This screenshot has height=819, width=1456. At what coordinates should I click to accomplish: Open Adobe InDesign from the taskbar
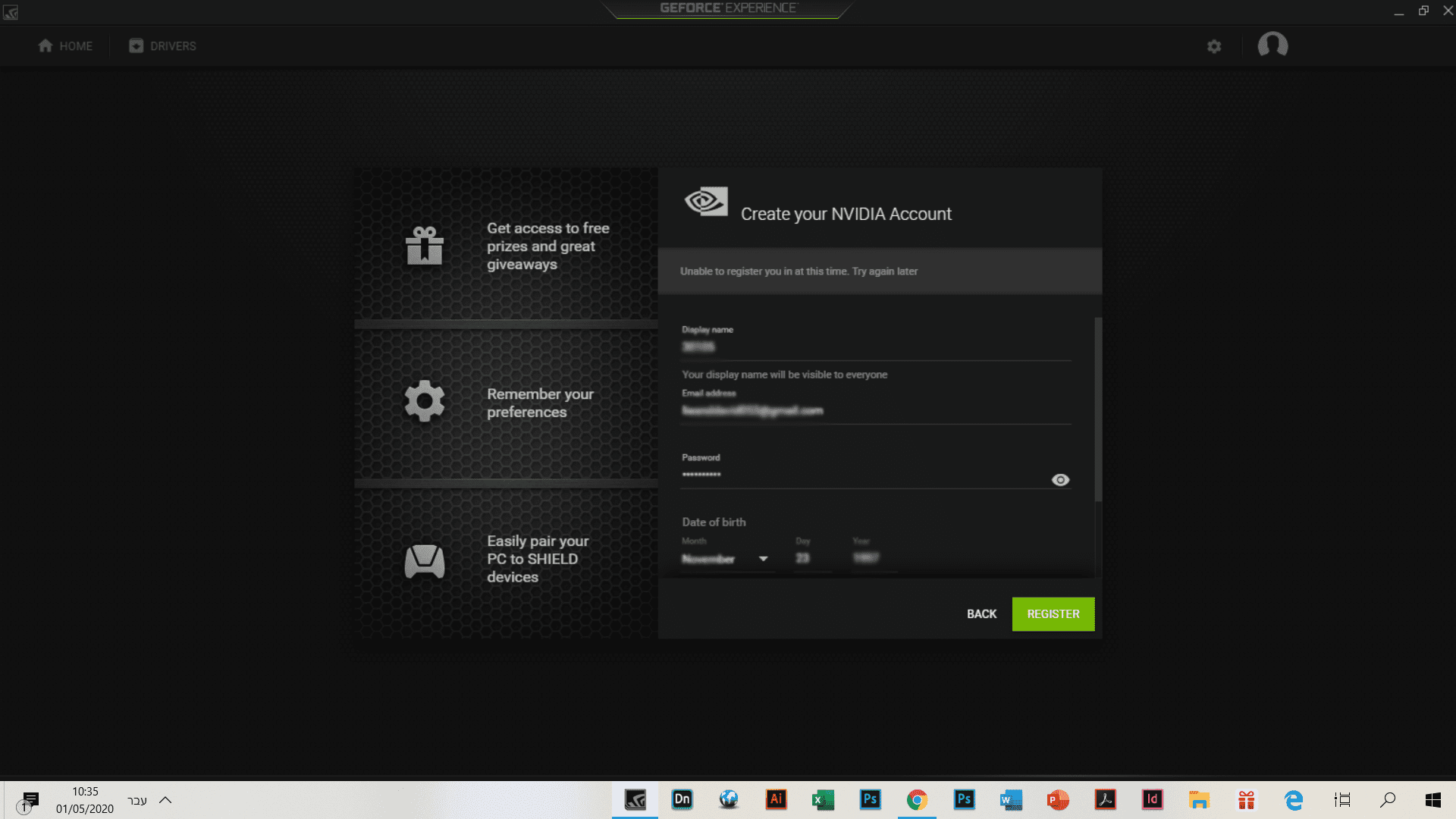click(x=1152, y=799)
